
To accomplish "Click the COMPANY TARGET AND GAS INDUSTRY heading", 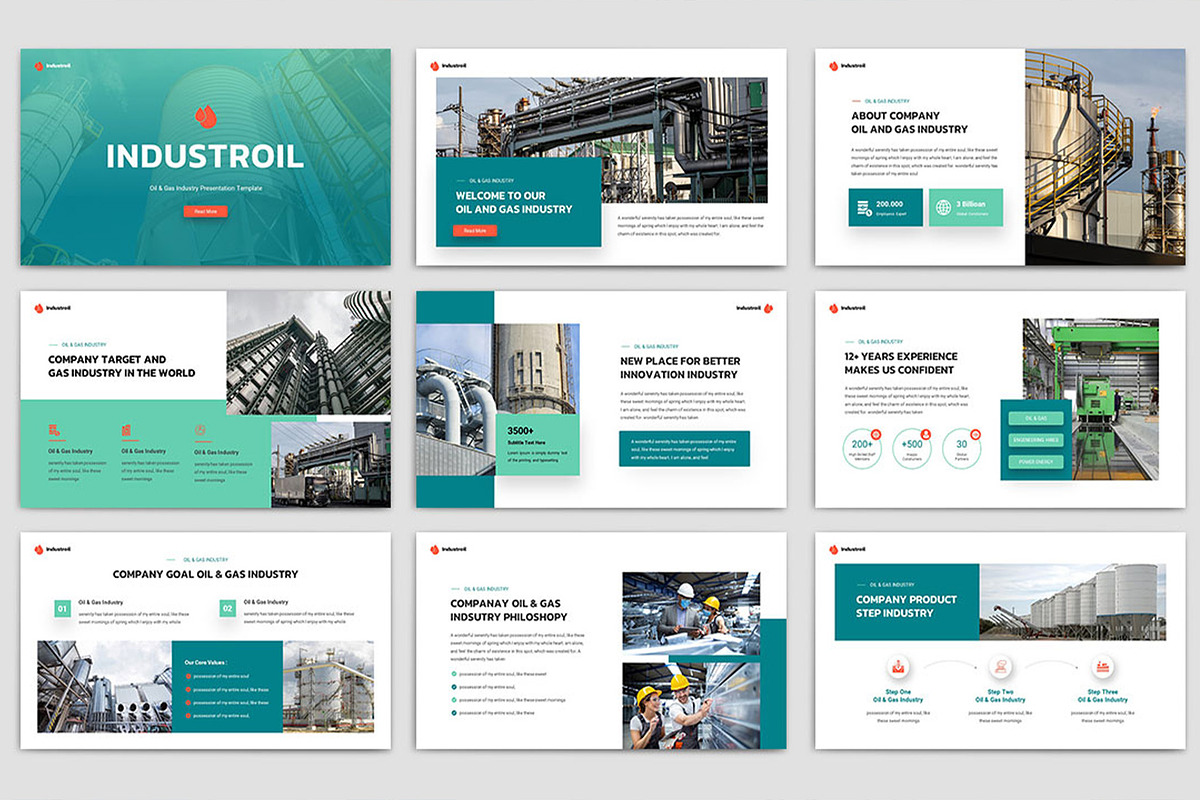I will (x=122, y=366).
